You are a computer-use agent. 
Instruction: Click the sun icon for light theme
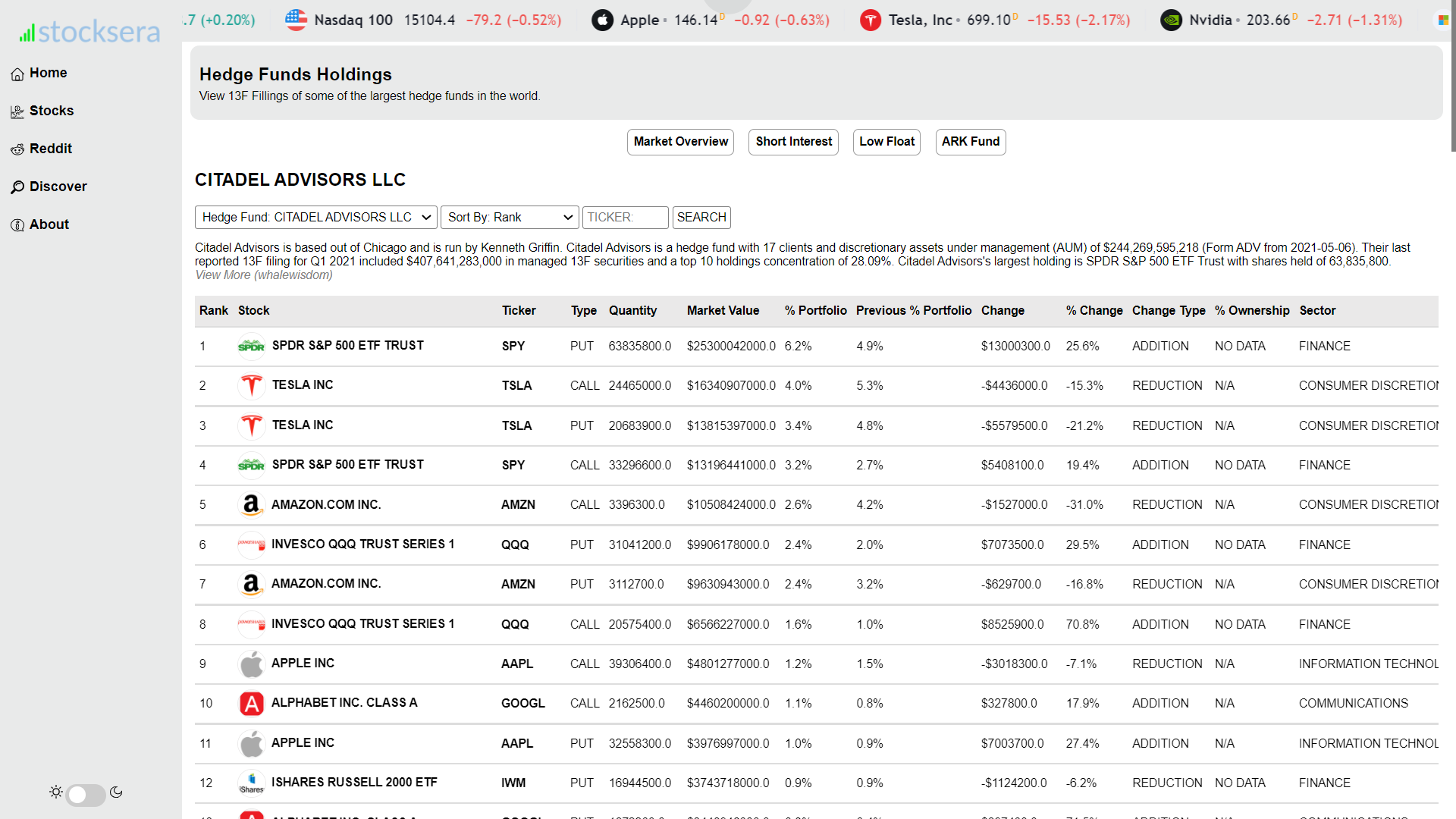(56, 792)
